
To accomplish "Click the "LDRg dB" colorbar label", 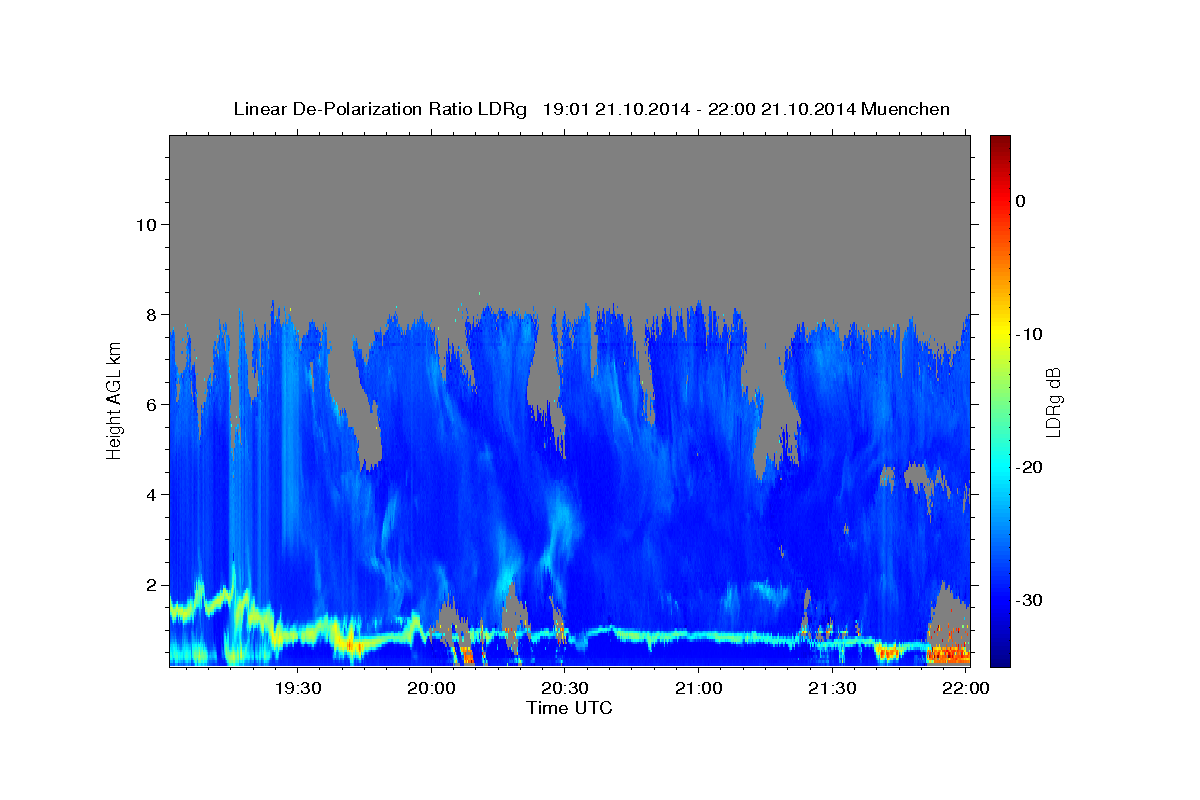I will (1052, 402).
